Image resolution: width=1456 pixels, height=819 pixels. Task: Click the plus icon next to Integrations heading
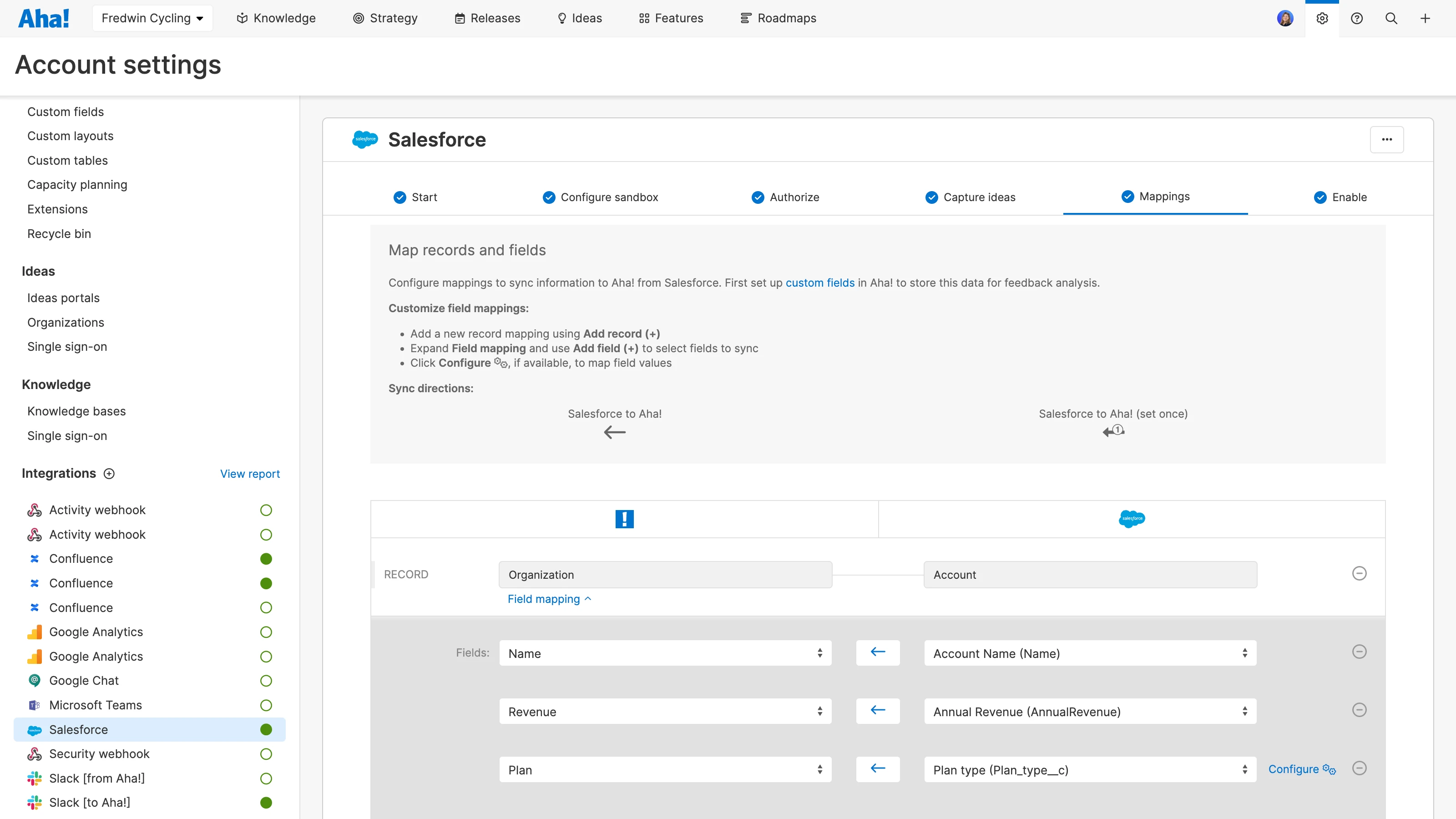[109, 474]
